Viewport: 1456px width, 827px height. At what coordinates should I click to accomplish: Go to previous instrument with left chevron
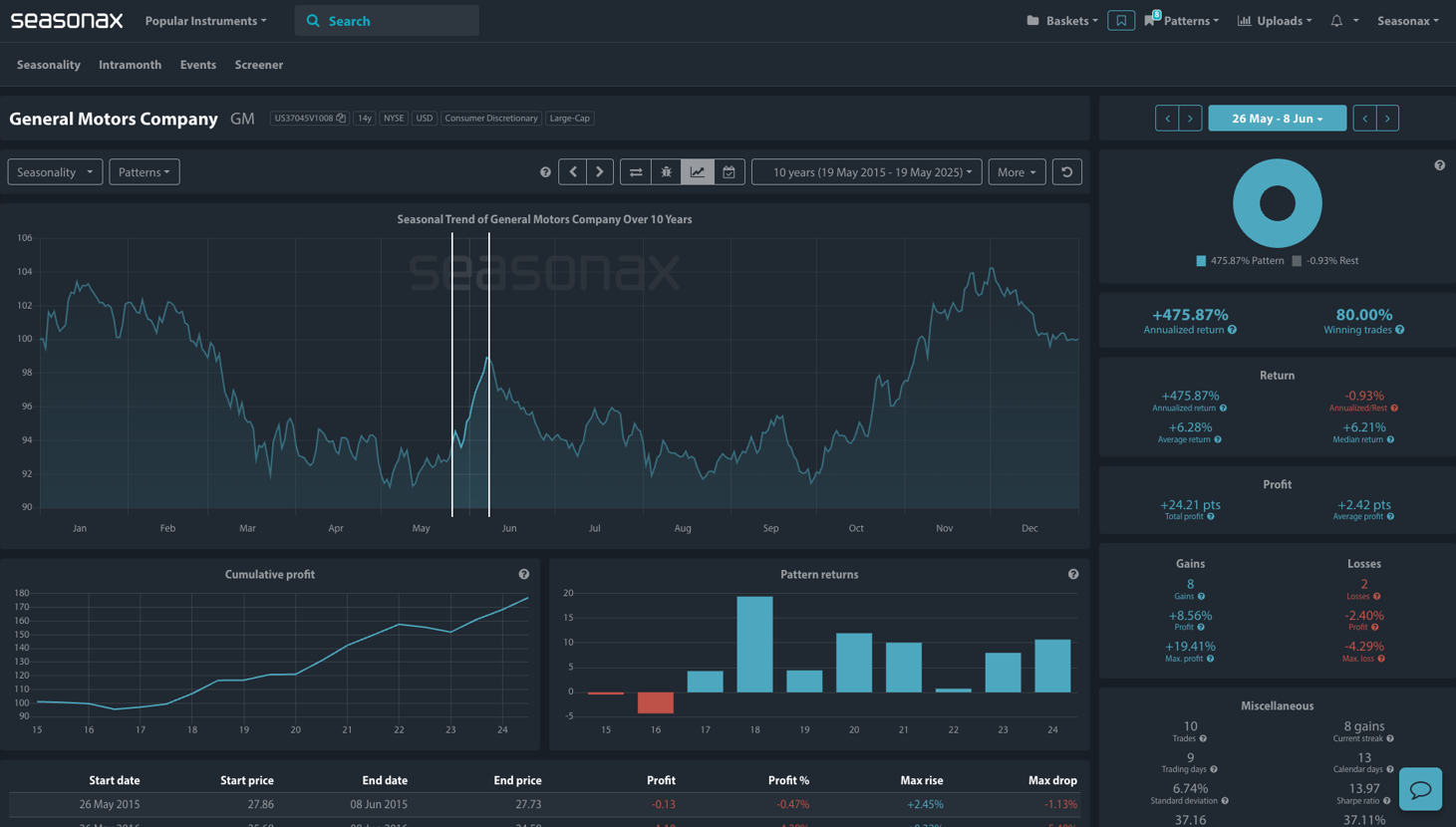tap(573, 172)
